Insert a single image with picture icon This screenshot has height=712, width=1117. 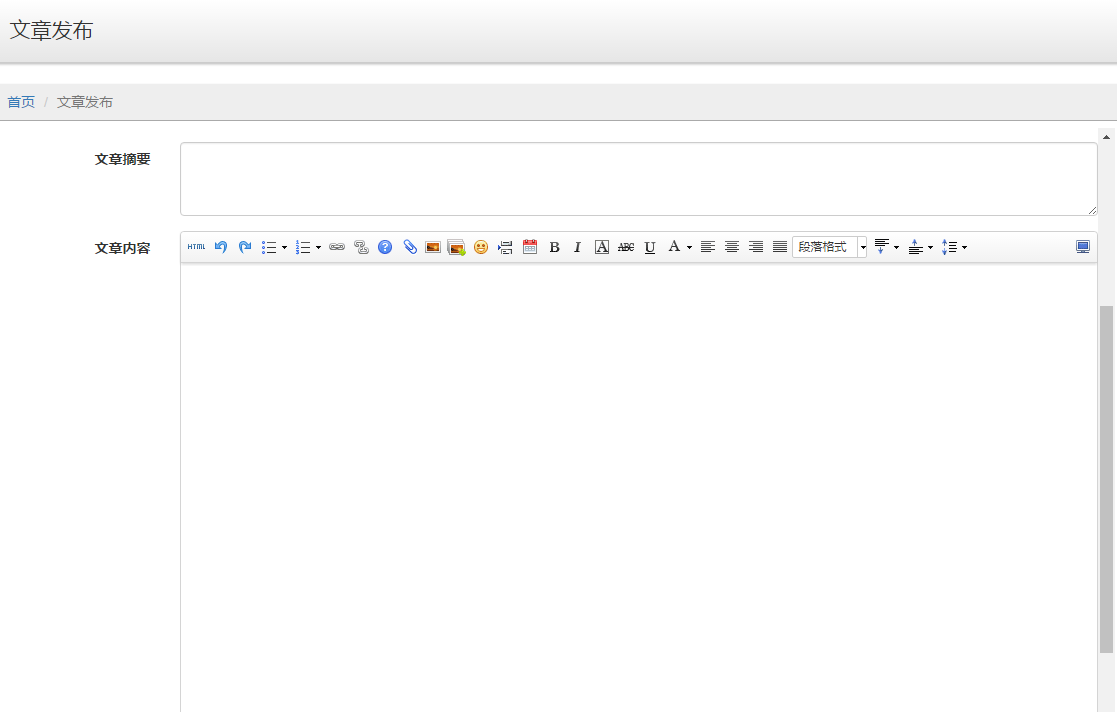click(432, 247)
